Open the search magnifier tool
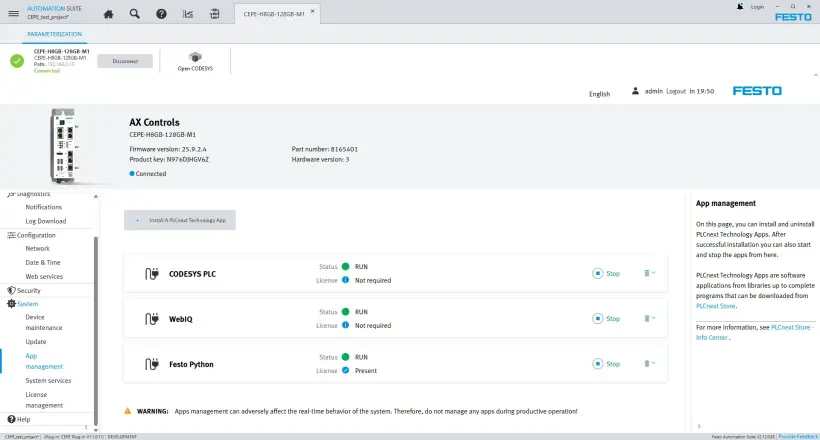 tap(135, 14)
